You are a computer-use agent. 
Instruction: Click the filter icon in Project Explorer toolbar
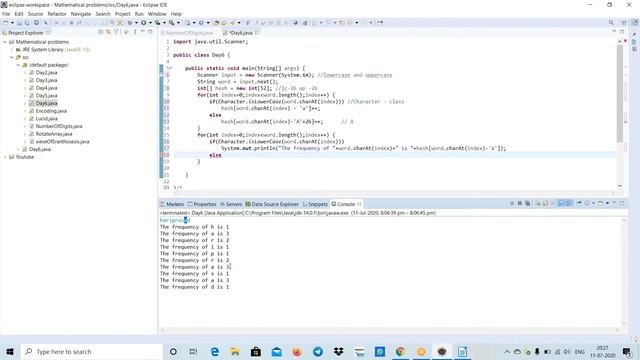tap(116, 32)
